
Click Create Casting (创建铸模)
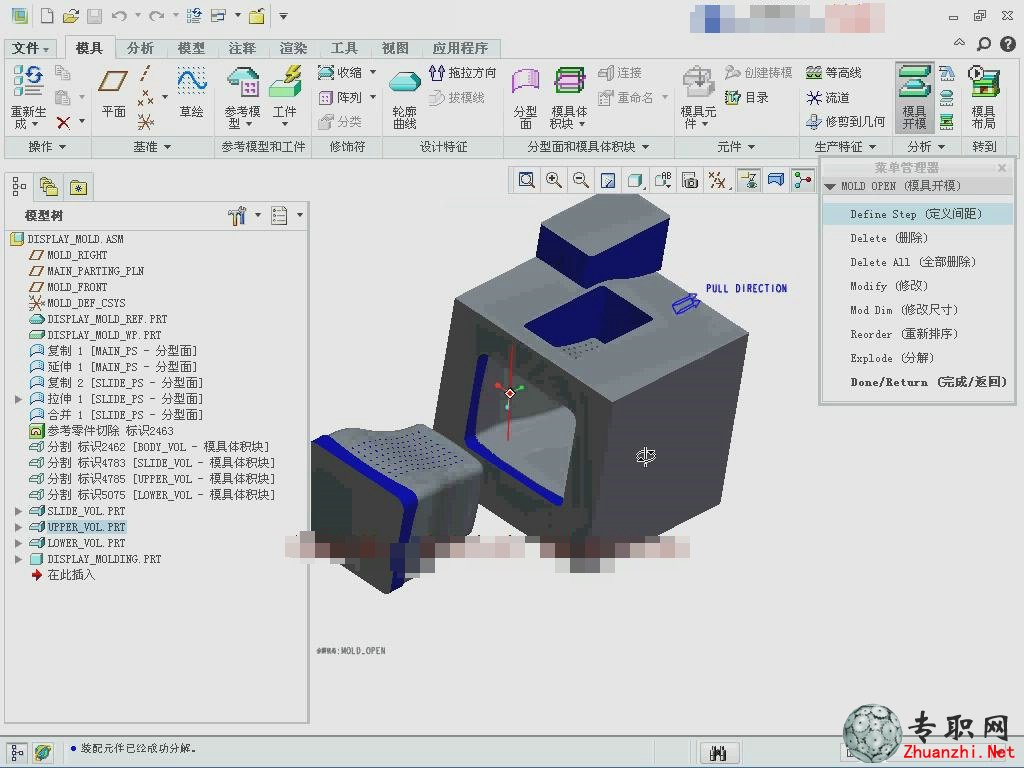[759, 72]
